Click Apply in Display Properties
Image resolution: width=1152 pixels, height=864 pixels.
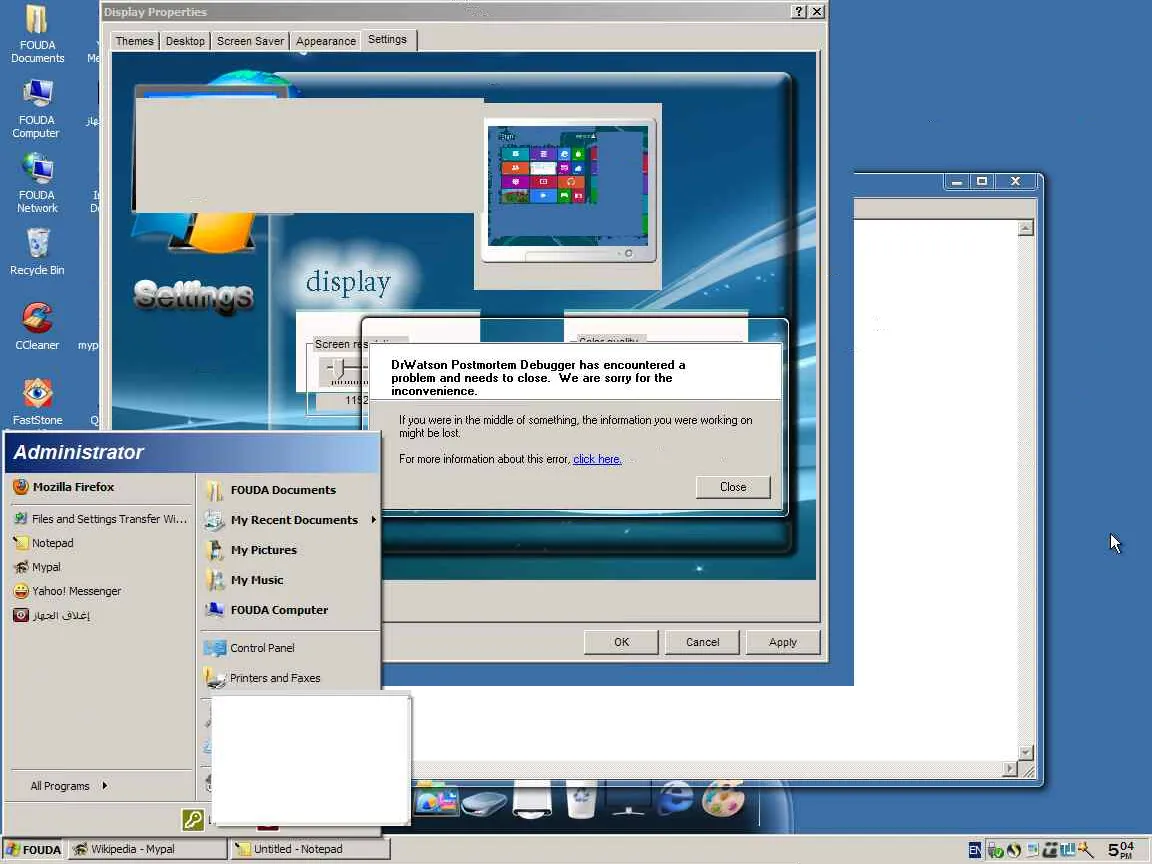pos(783,642)
